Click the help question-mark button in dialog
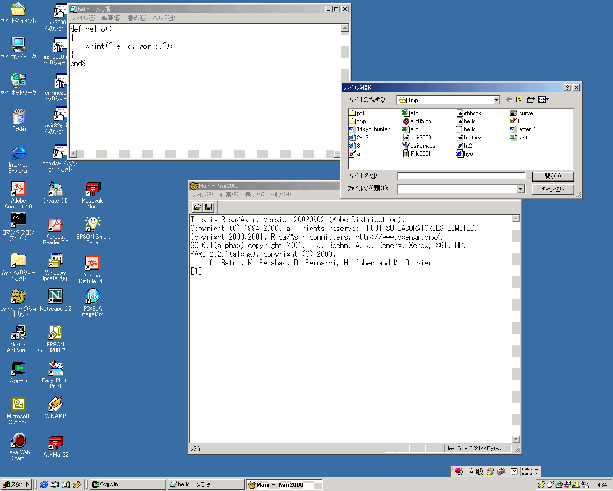613x491 pixels. [x=568, y=88]
